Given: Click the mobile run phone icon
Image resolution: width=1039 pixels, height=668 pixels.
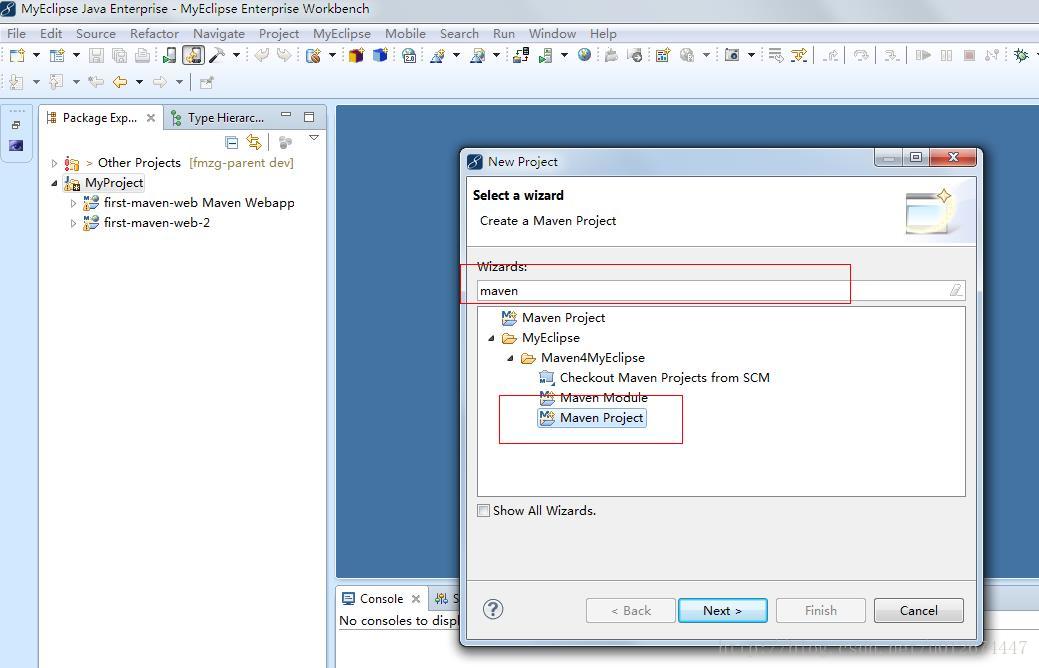Looking at the screenshot, I should point(170,56).
